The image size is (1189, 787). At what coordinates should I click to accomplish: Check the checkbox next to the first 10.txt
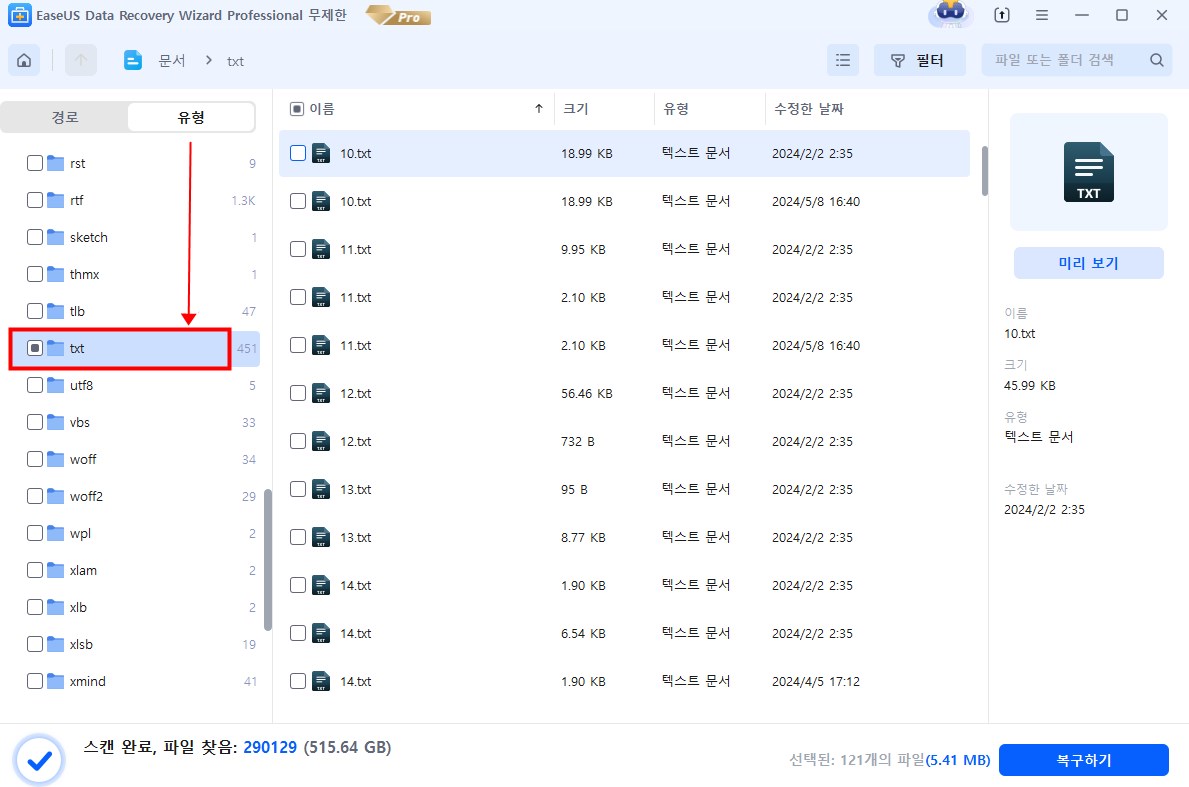click(297, 153)
